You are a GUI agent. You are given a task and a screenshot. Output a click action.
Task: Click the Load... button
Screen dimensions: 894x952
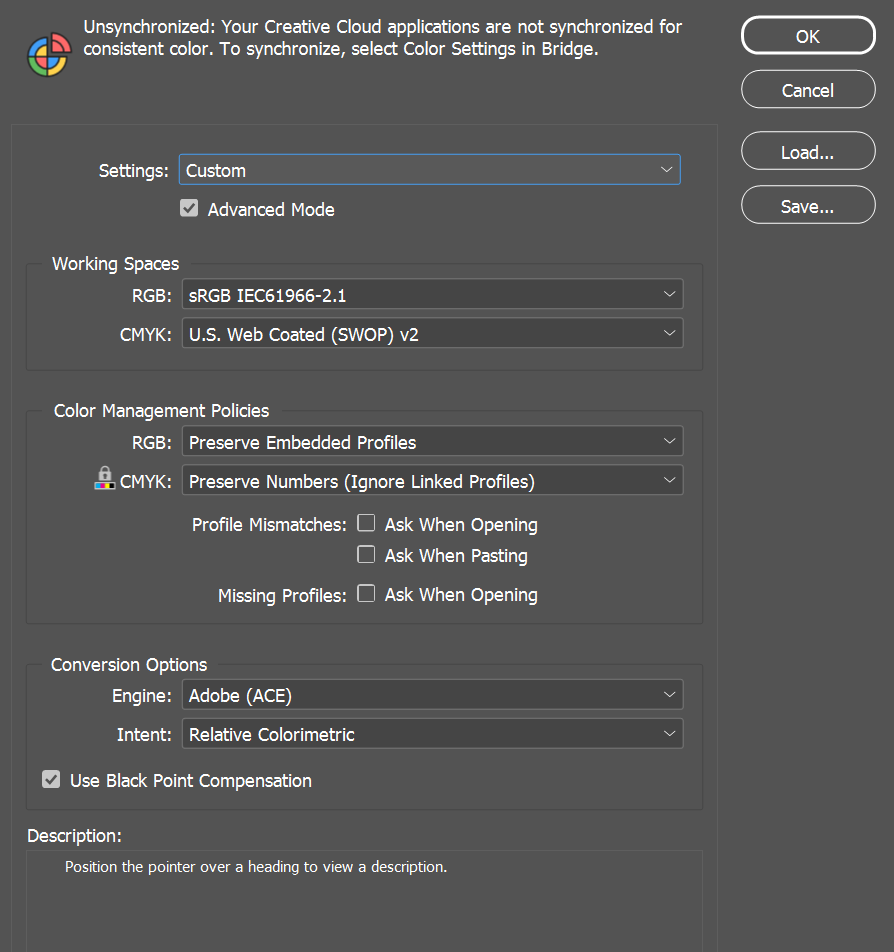pyautogui.click(x=808, y=151)
